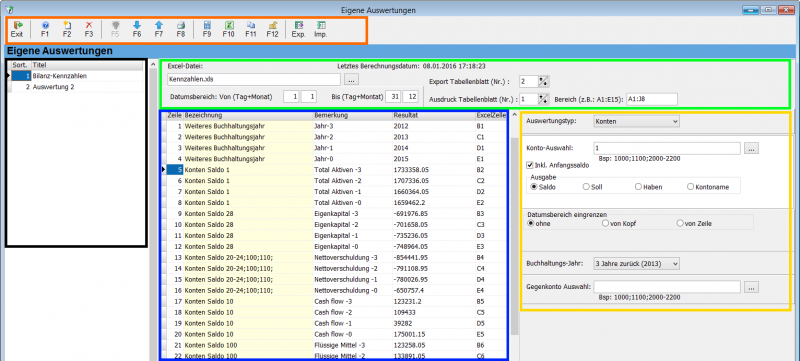Image resolution: width=800 pixels, height=361 pixels.
Task: Click the Titel column header
Action: coord(87,65)
